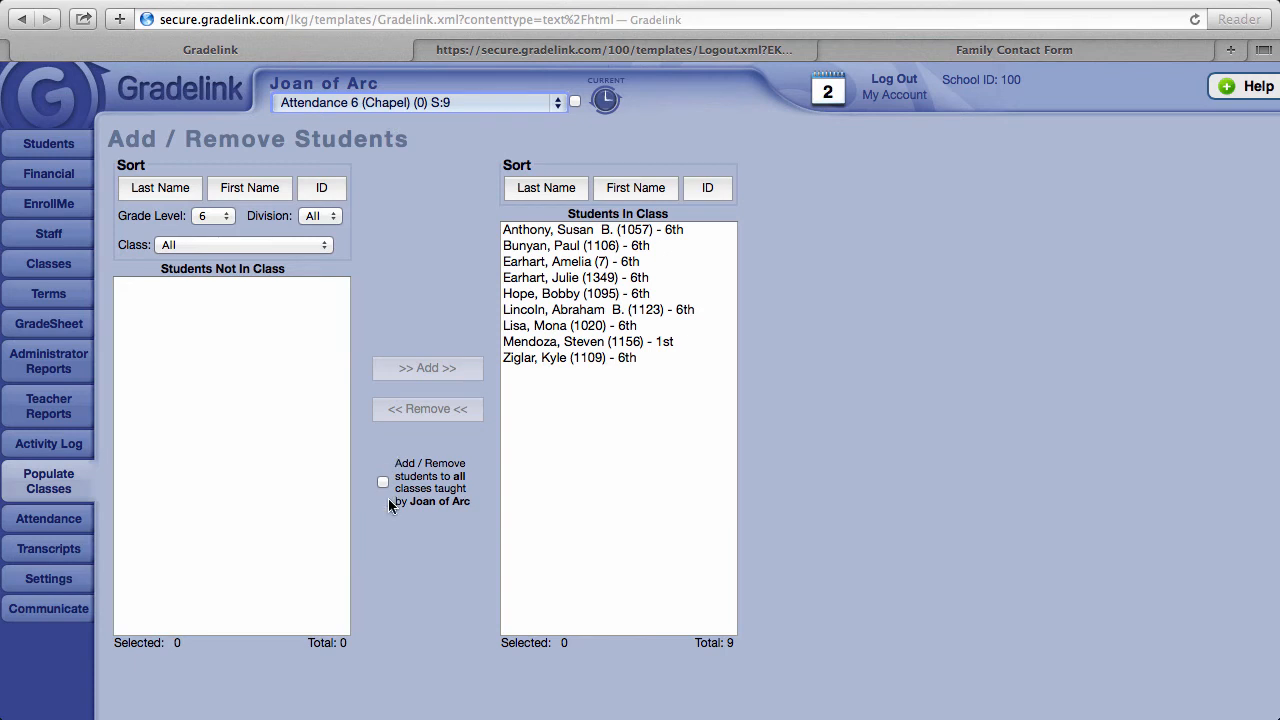Open the Class filter dropdown
1280x720 pixels.
click(x=243, y=245)
